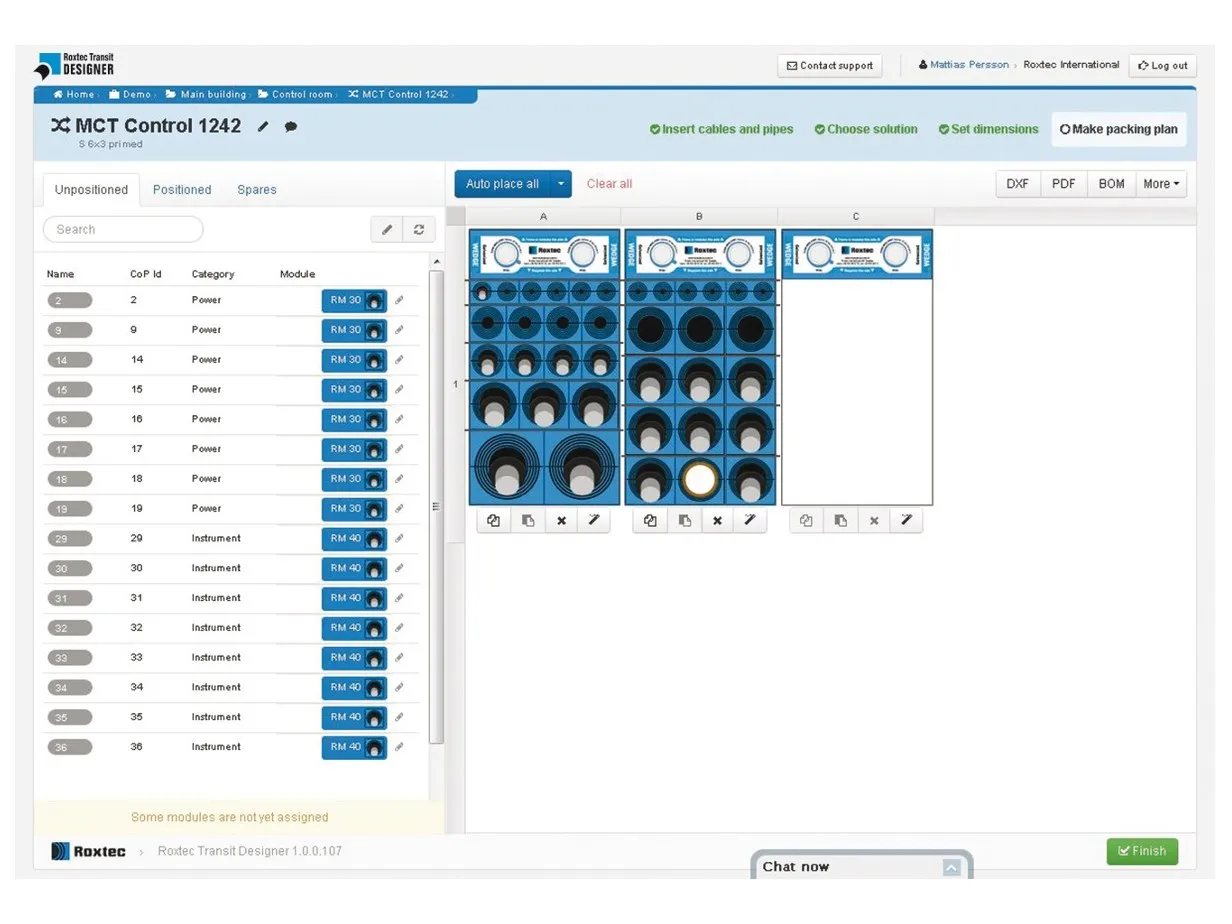Click the Search field in the cable list
Screen dimensions: 1232x924
point(123,230)
